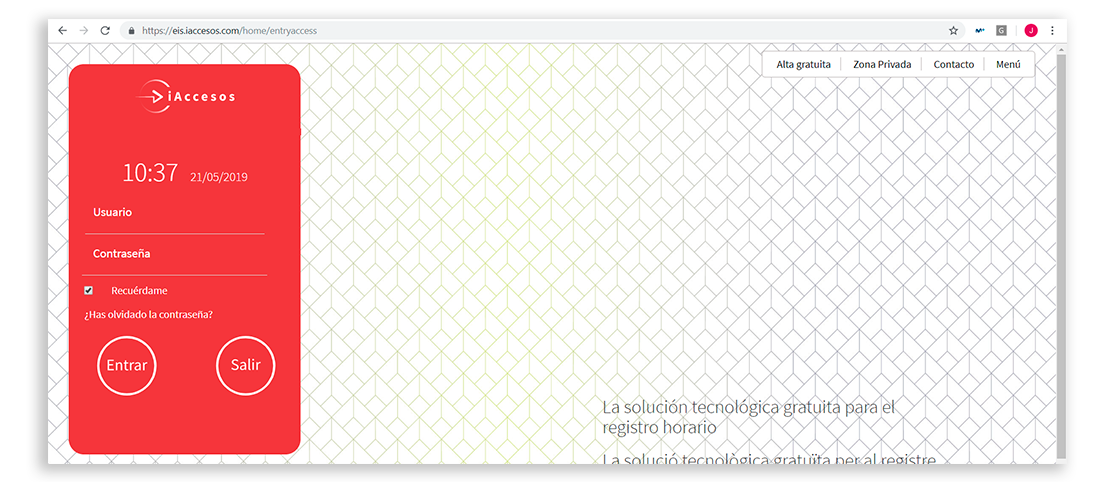Open the J user profile avatar
Screen dimensions: 1104x482
(x=1031, y=31)
